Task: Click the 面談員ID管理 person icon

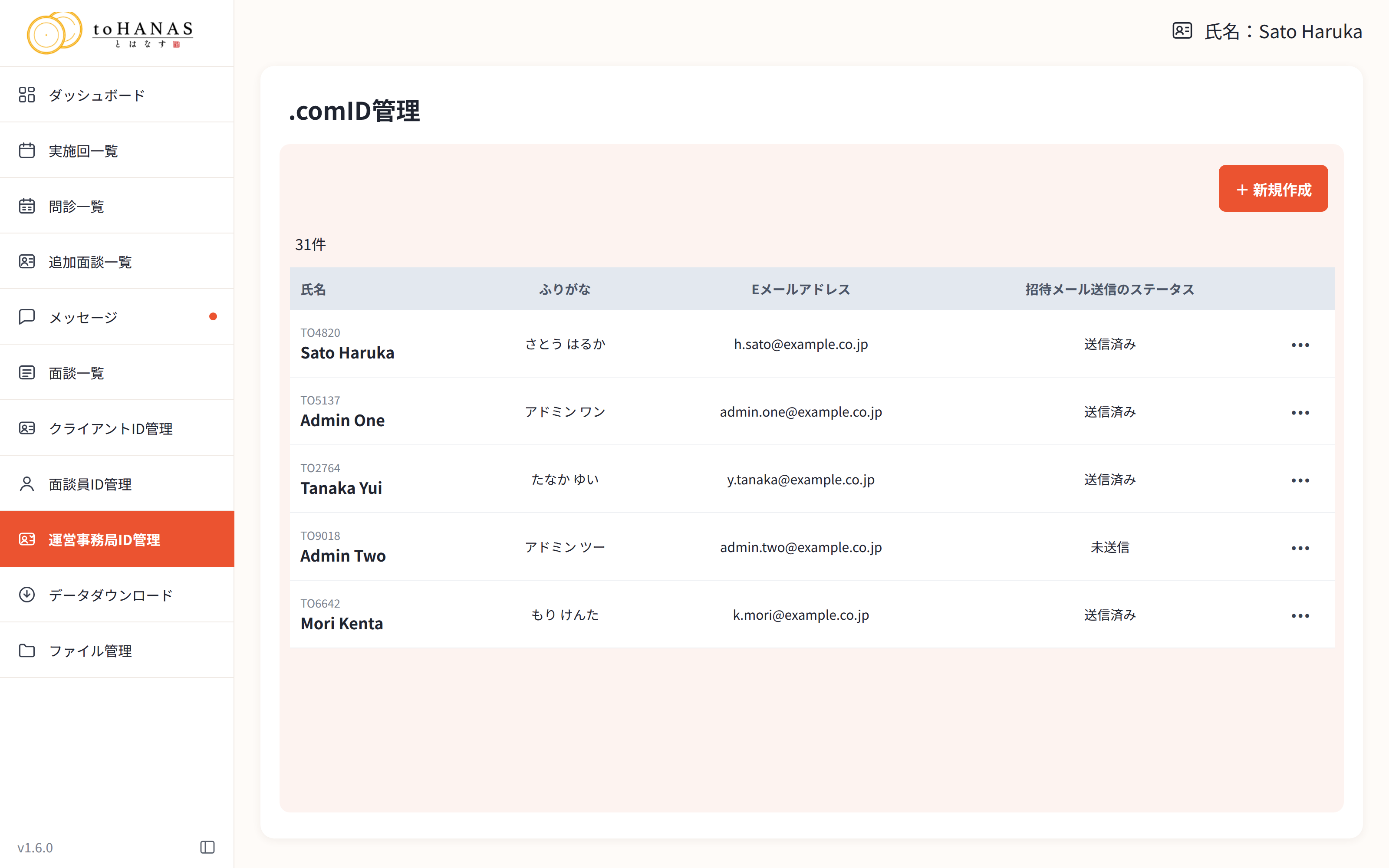Action: [x=27, y=484]
